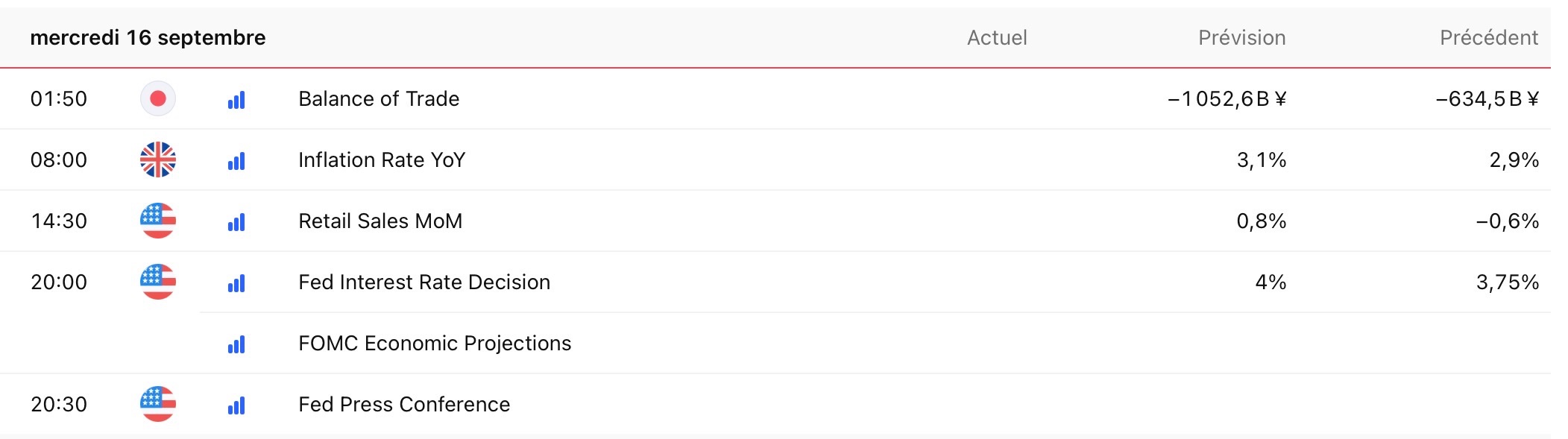Open the FOMC Economic Projections event
Image resolution: width=1568 pixels, height=439 pixels.
coord(435,343)
